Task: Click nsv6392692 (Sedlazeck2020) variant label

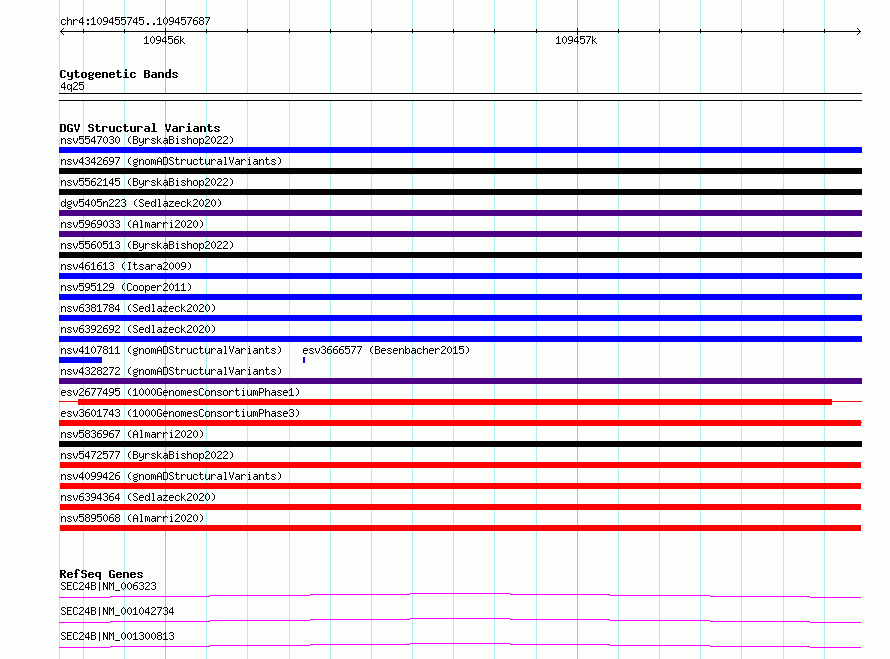Action: pos(138,329)
